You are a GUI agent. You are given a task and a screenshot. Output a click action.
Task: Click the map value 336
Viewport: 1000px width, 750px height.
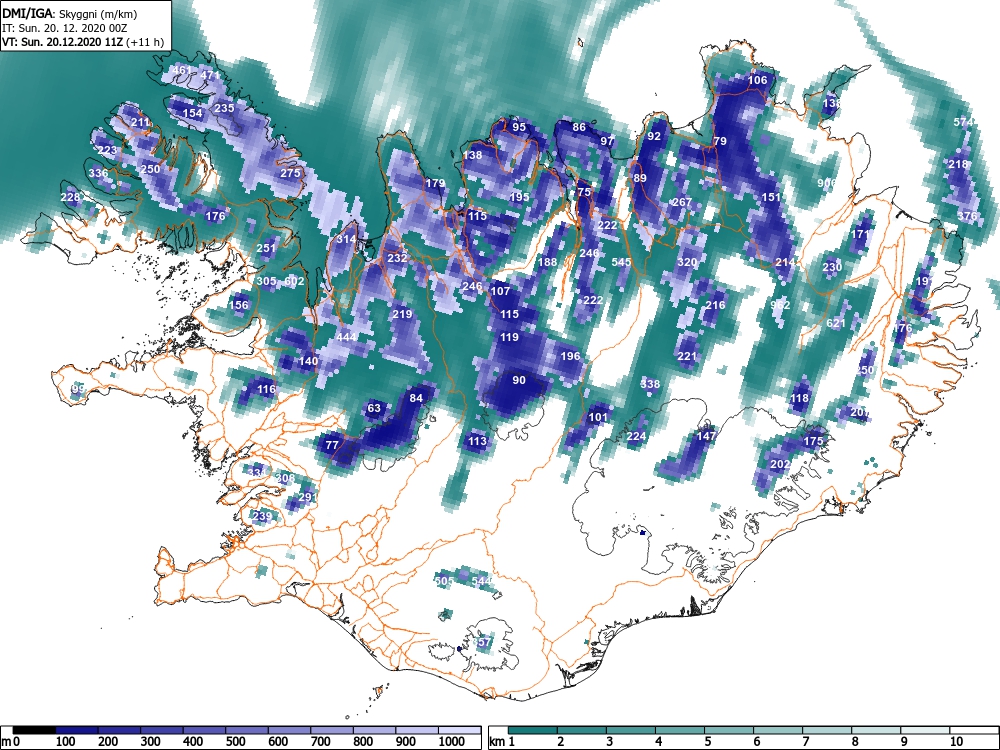(98, 173)
